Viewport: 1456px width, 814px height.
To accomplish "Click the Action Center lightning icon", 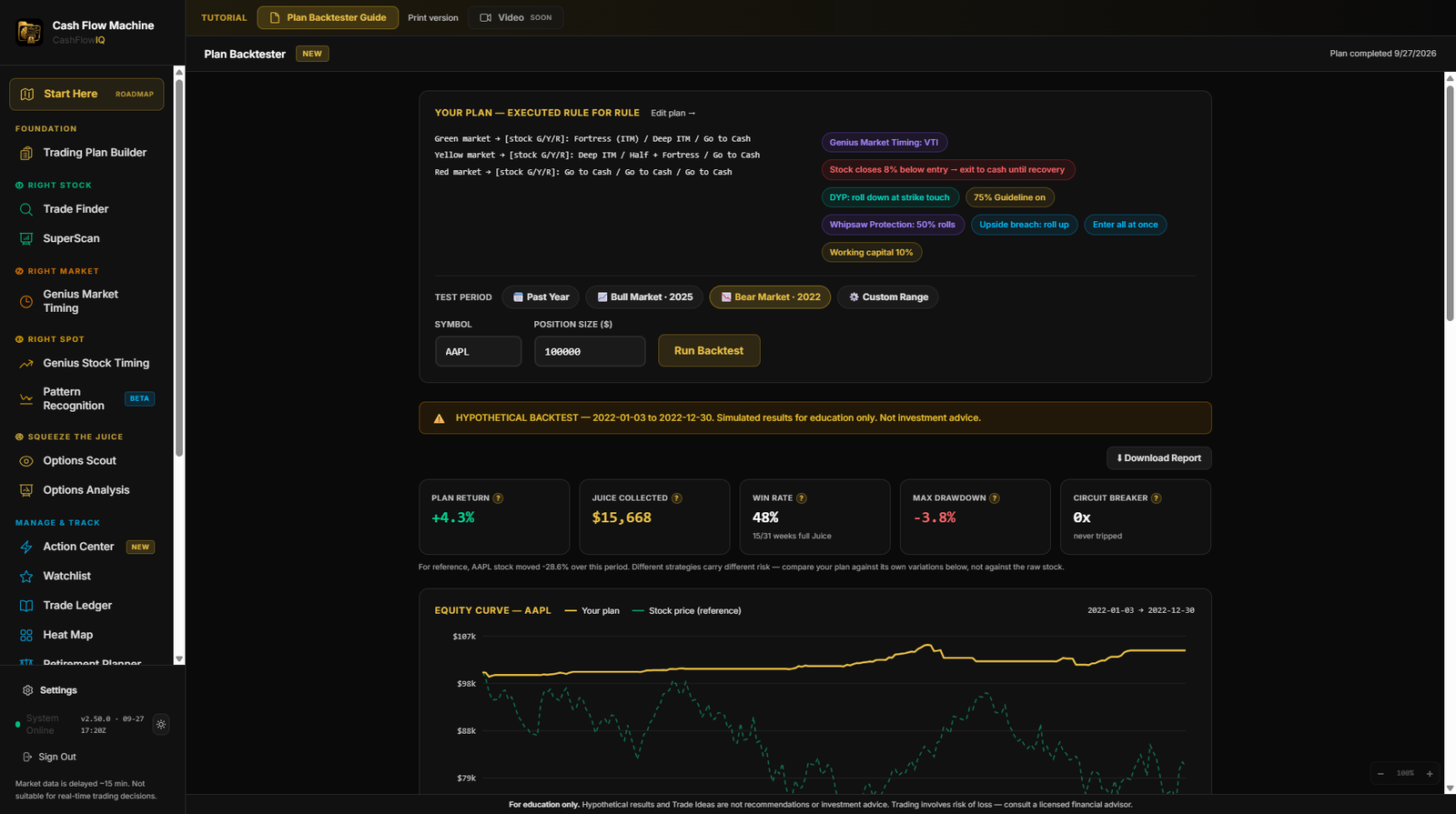I will (26, 547).
